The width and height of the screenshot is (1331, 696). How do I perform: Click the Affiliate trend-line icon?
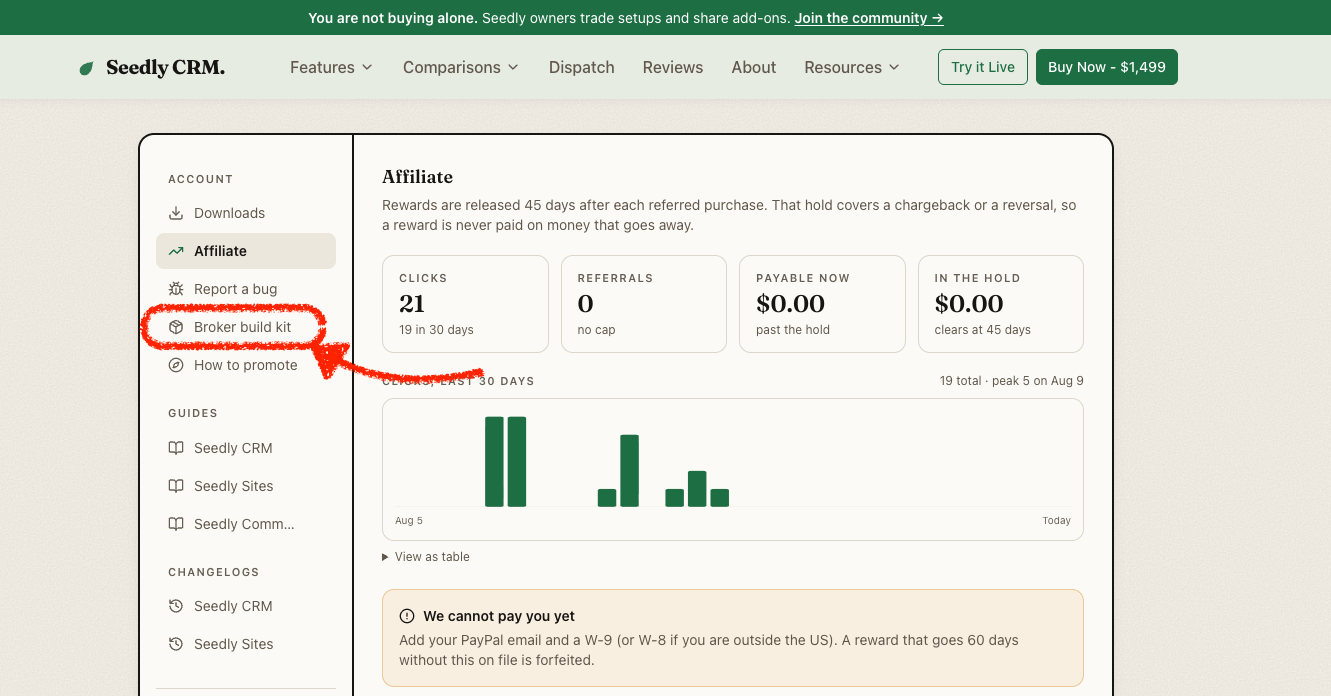(176, 251)
